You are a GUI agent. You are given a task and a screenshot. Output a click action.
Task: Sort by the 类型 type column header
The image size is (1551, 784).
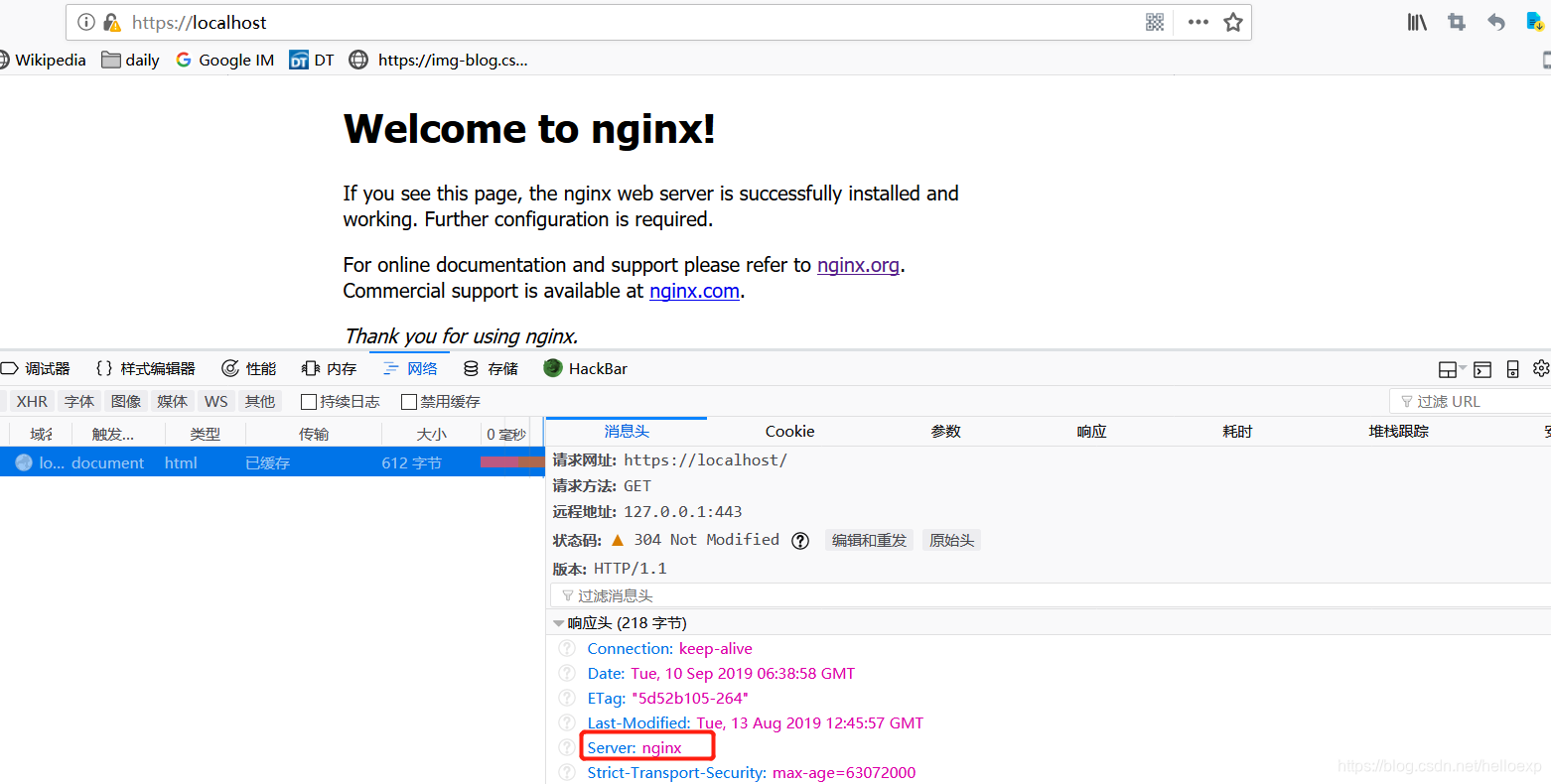(206, 434)
